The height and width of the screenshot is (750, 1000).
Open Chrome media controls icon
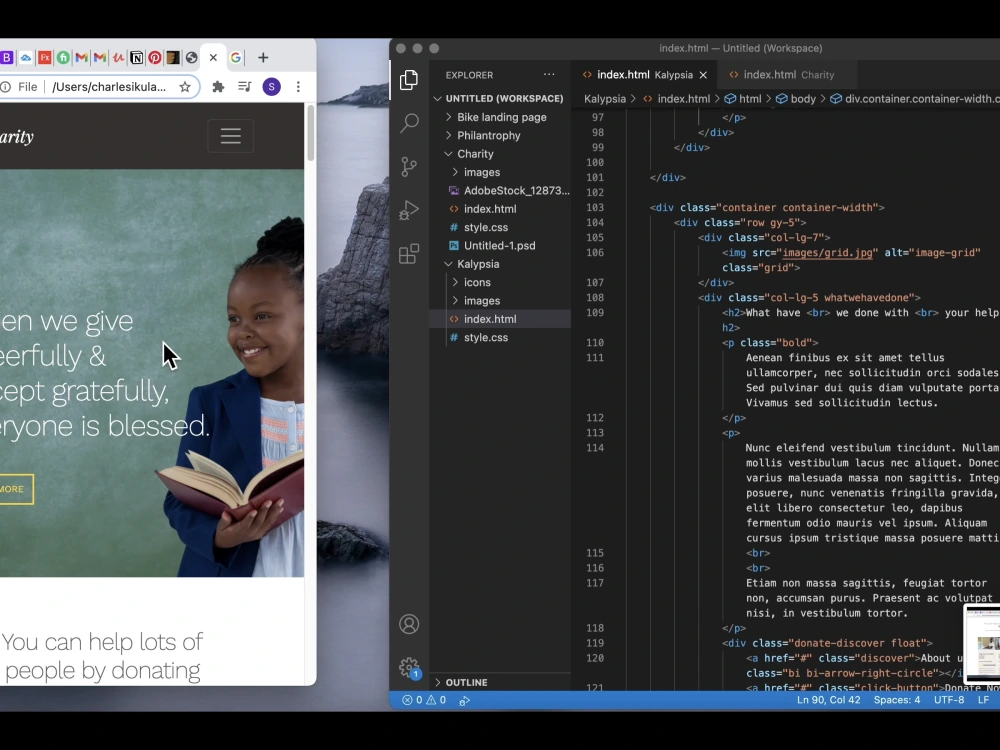point(245,87)
